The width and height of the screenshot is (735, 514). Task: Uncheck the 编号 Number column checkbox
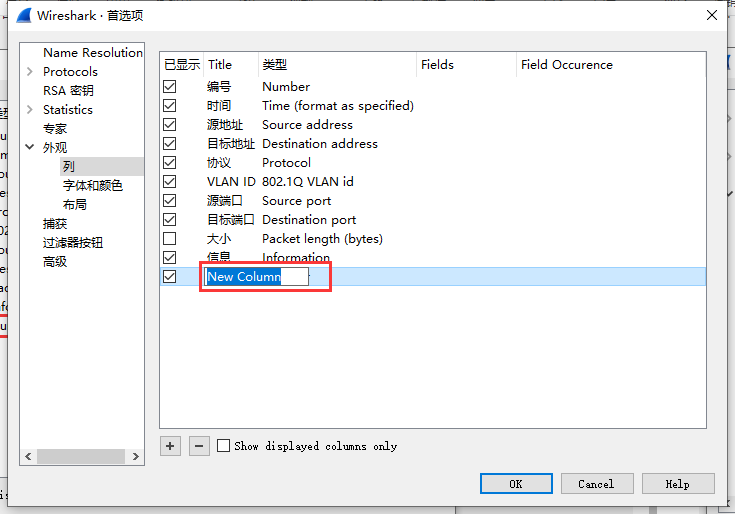[x=170, y=87]
